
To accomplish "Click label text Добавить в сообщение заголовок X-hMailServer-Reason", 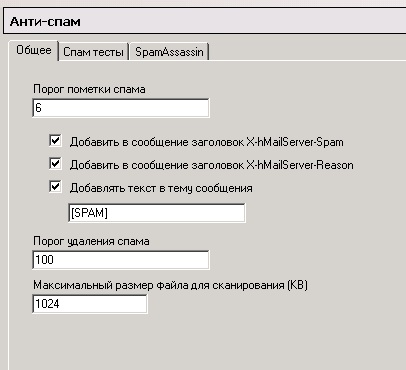I will [212, 165].
